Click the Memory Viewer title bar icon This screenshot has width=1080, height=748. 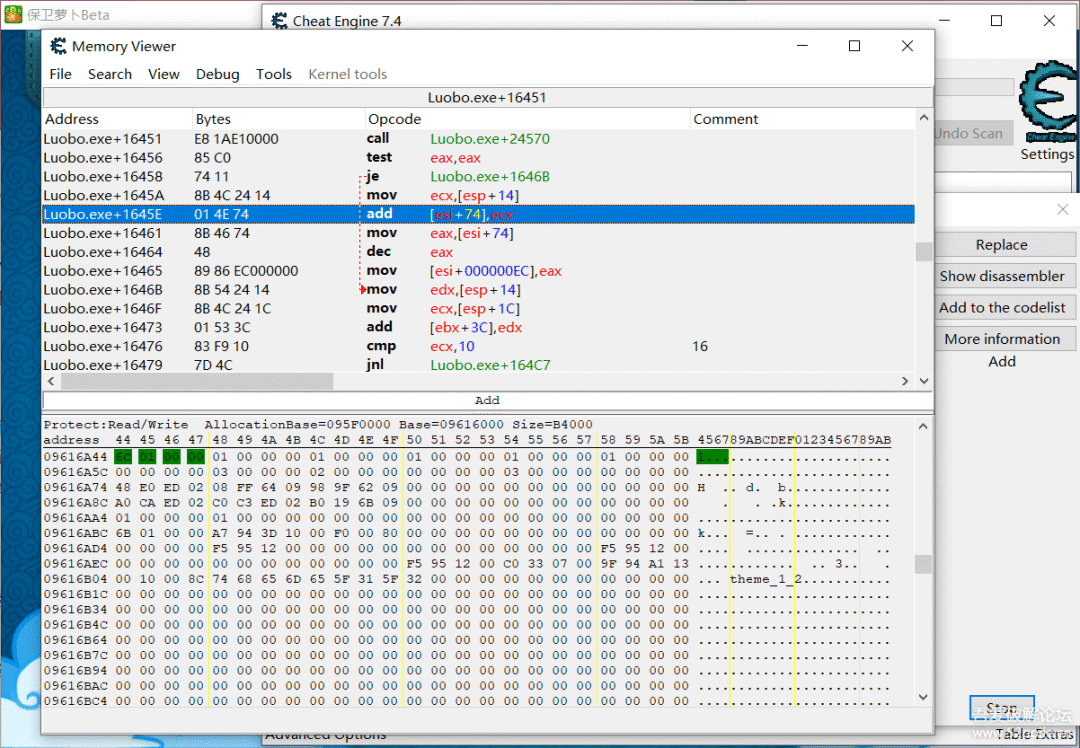tap(59, 46)
